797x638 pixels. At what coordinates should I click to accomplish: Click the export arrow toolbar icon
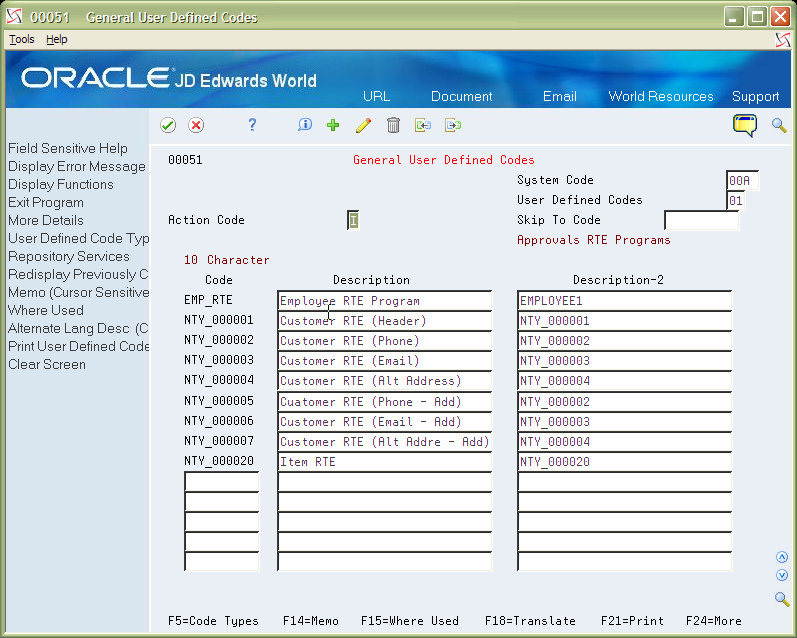452,125
